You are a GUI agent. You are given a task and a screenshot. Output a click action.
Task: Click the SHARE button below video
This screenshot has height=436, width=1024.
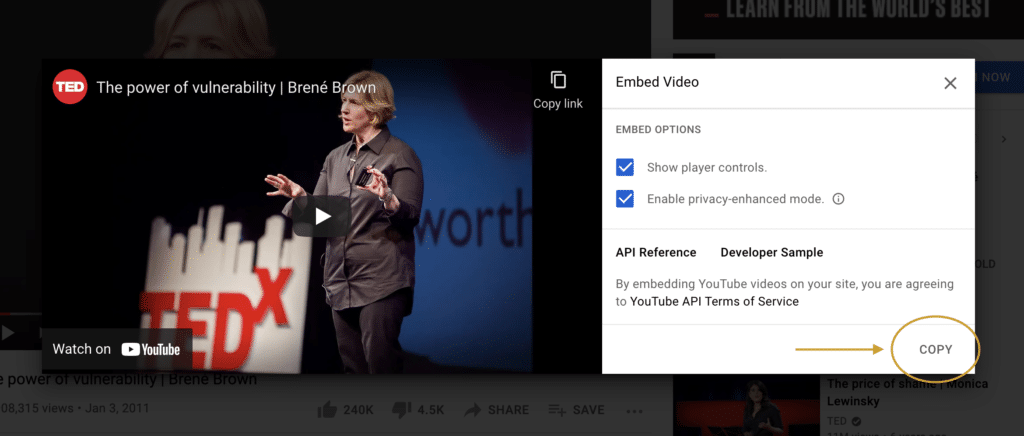497,410
